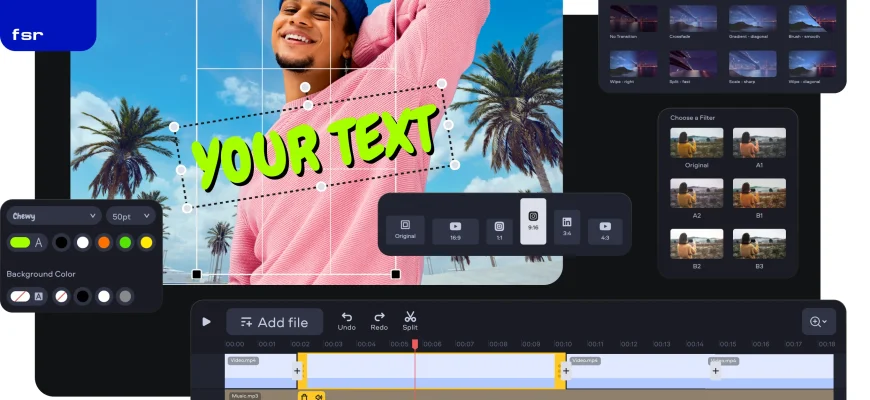
Task: Select the Split fast transition
Action: [x=693, y=64]
